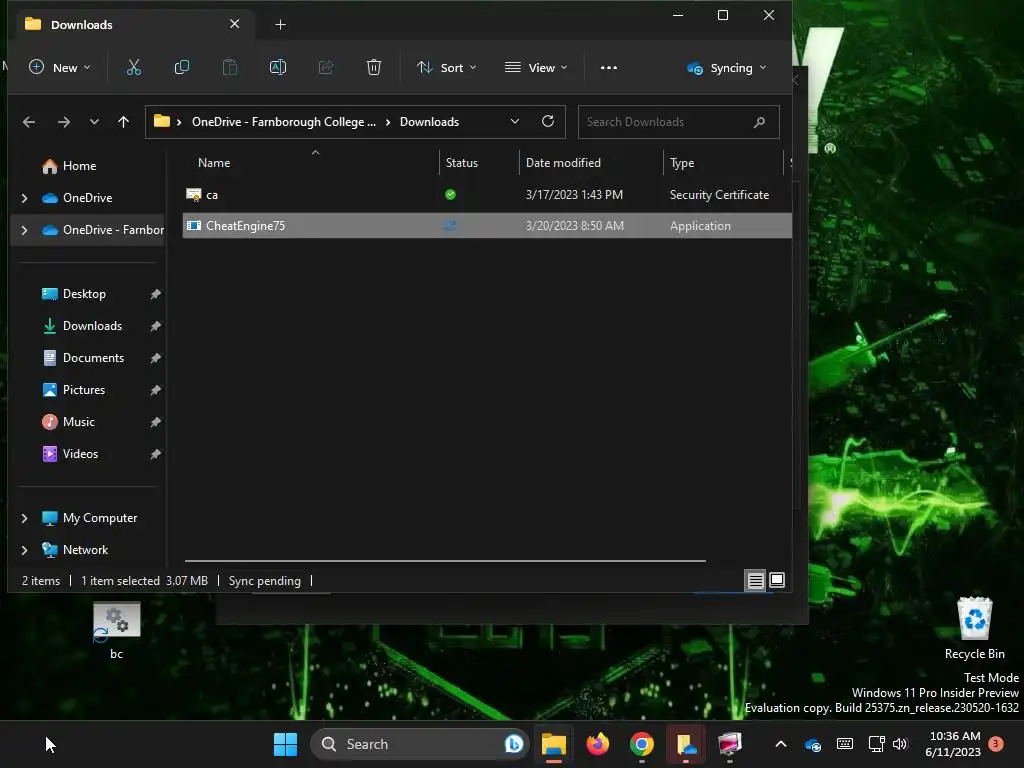Image resolution: width=1024 pixels, height=768 pixels.
Task: Go up one folder level
Action: click(x=123, y=122)
